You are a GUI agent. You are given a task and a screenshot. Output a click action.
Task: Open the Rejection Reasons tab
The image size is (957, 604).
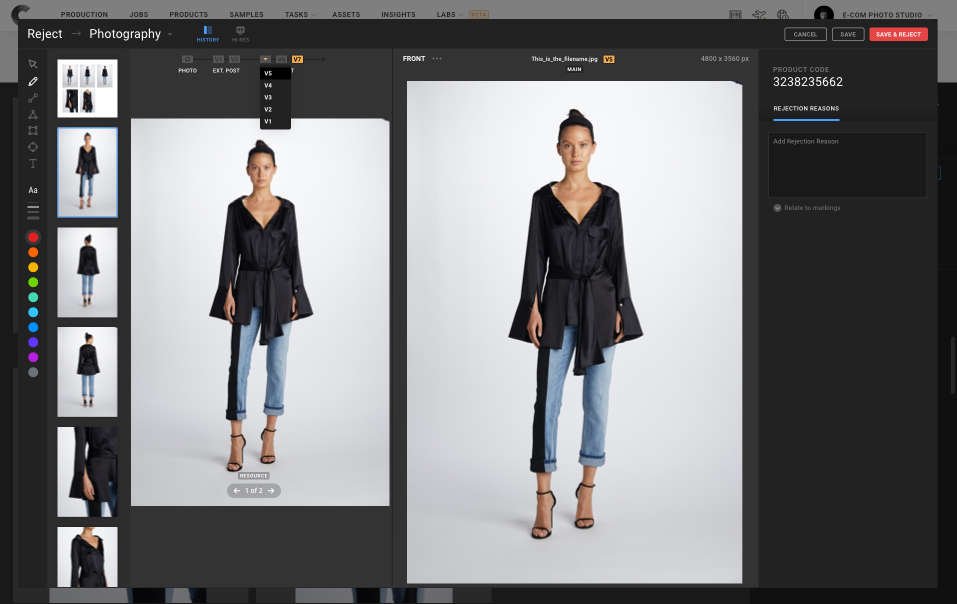click(806, 109)
